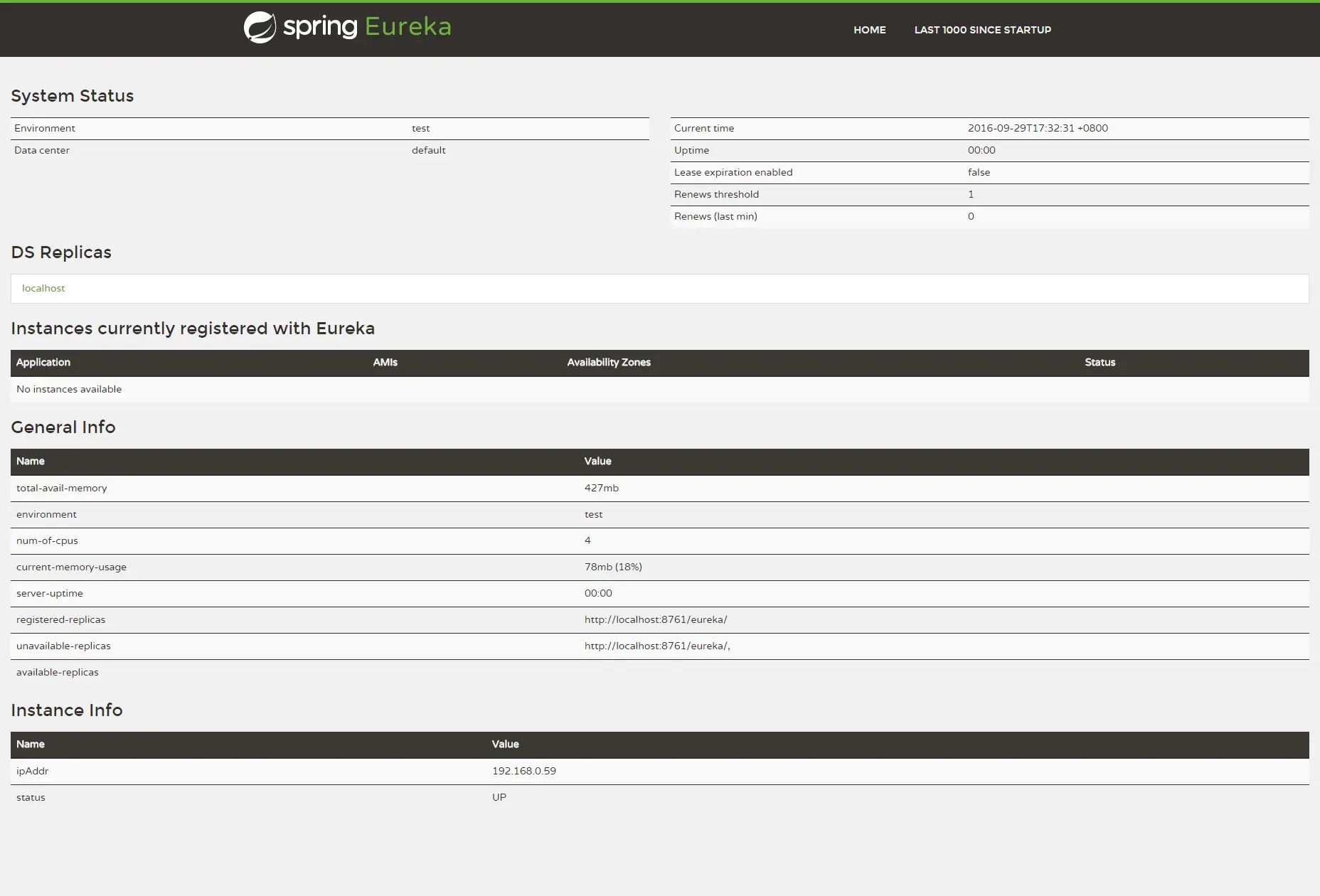Click the System Status heading

(x=72, y=96)
